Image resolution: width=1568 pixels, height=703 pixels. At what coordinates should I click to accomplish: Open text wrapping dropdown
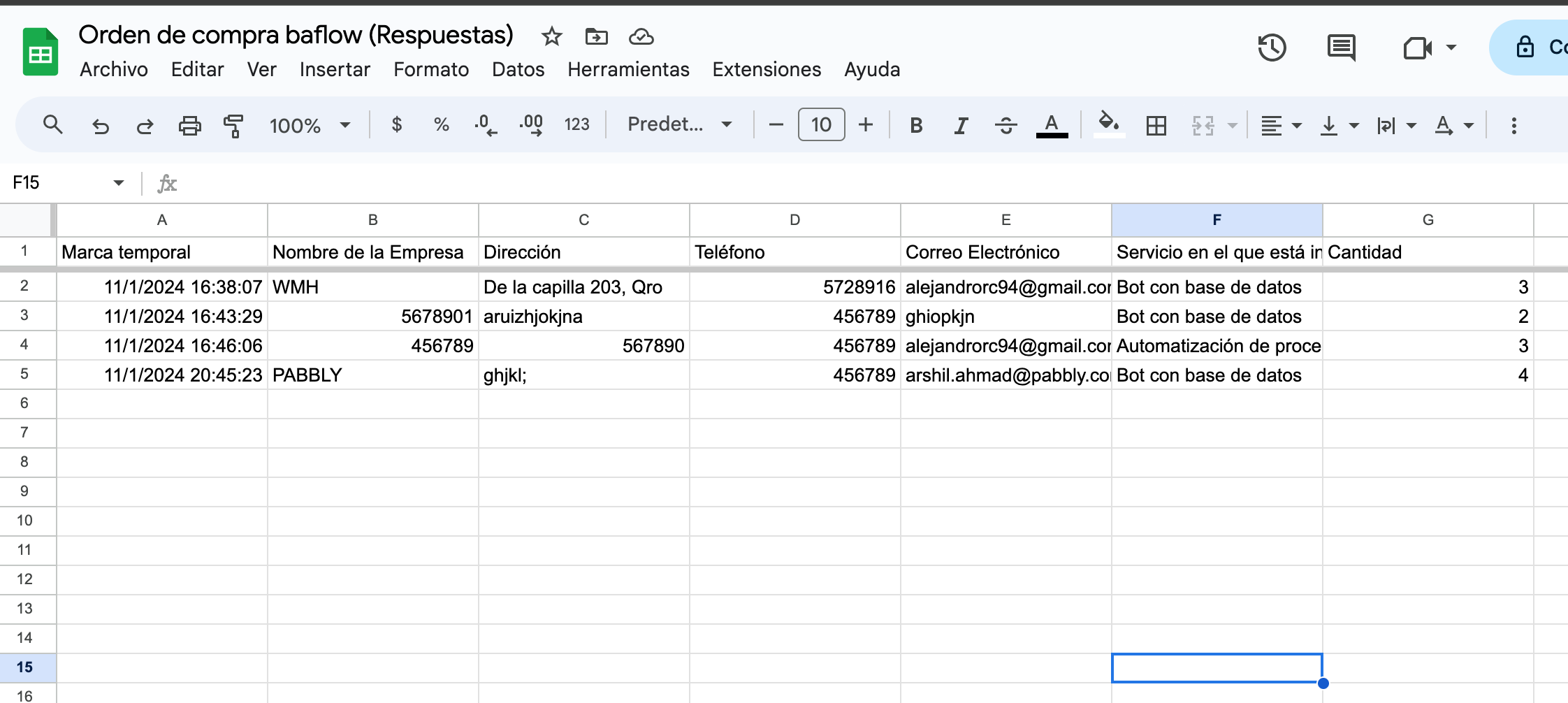(1396, 126)
